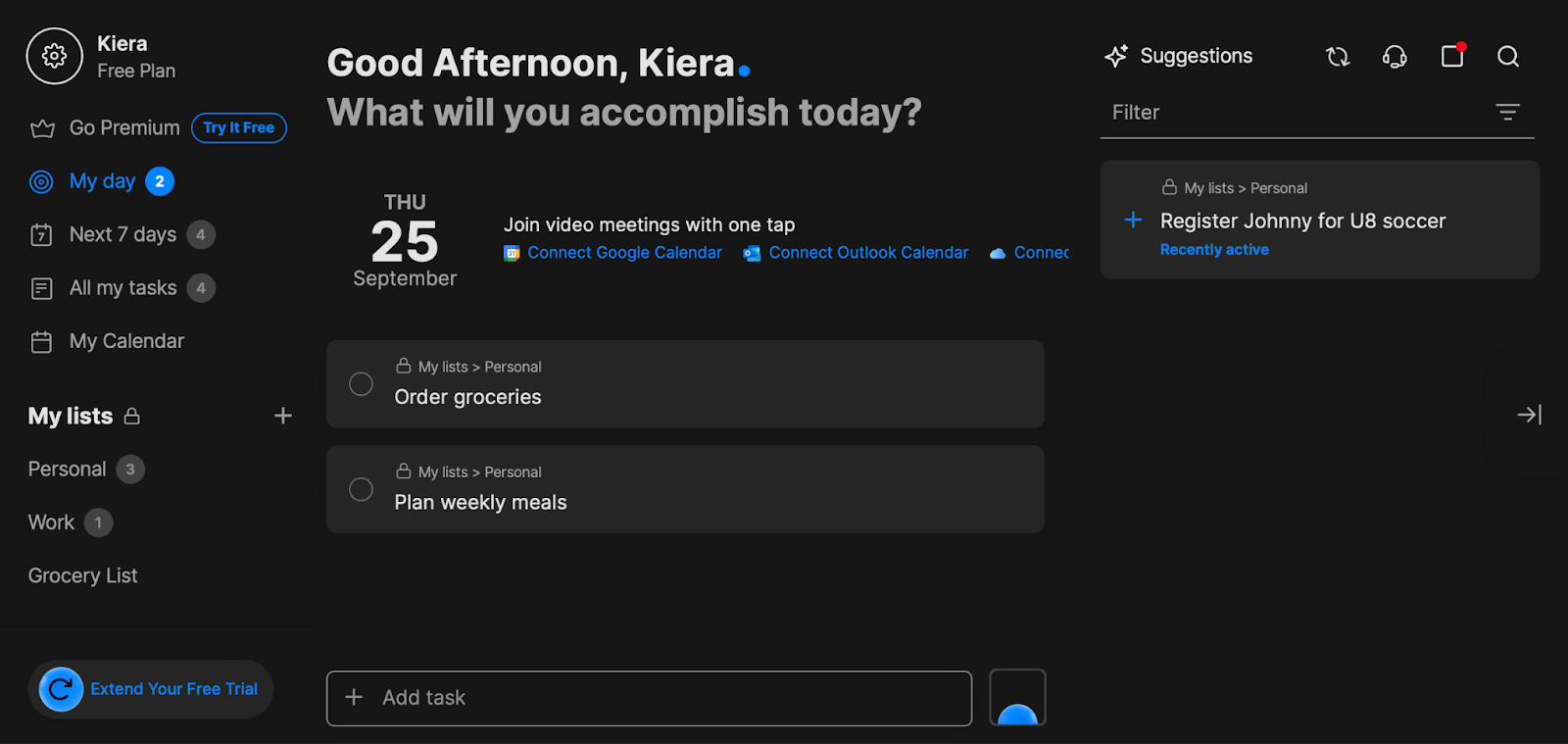Check off Plan weekly meals task
This screenshot has height=744, width=1568.
(361, 489)
